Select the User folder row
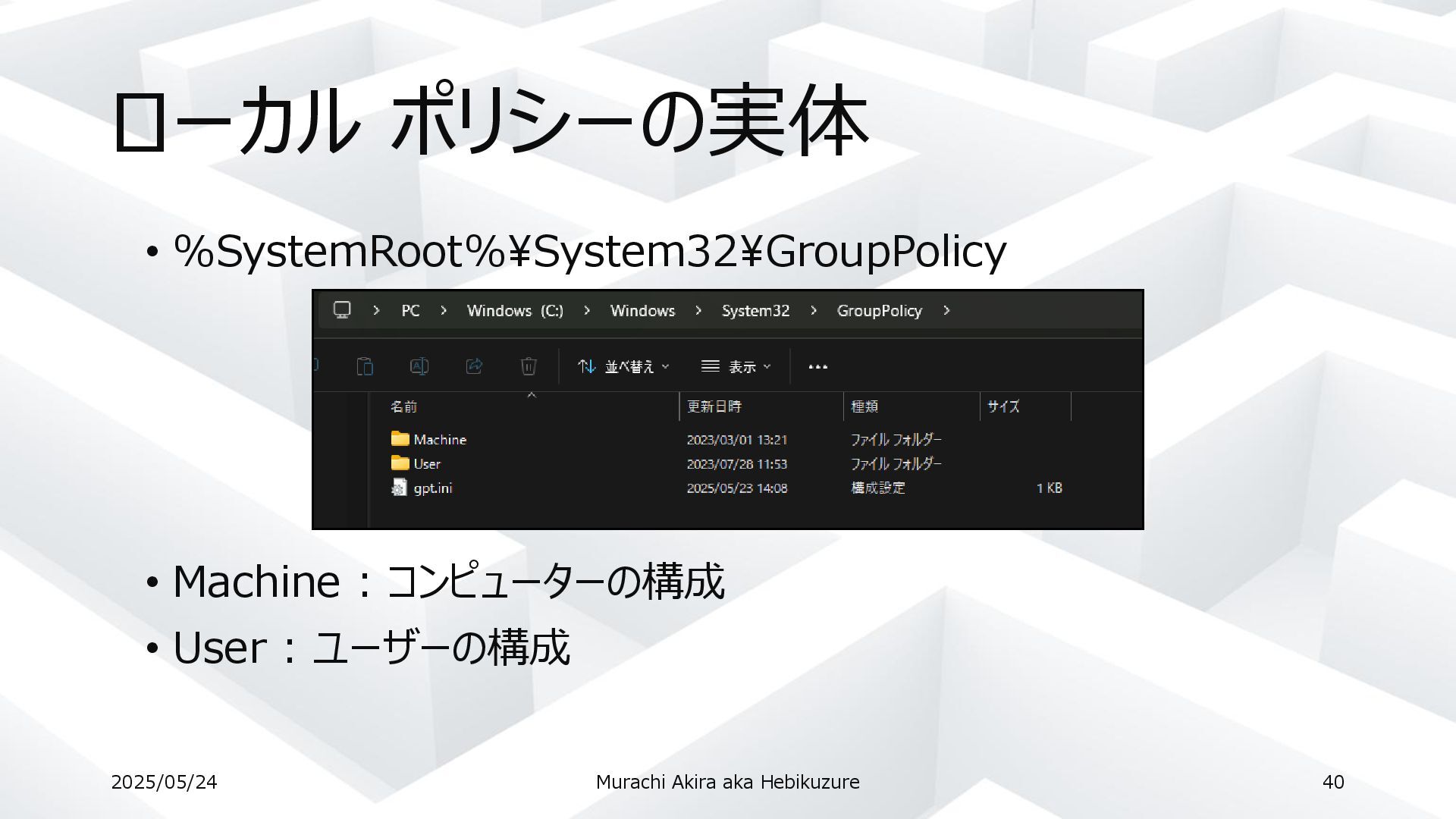Screen dimensions: 1456x819 coord(427,463)
